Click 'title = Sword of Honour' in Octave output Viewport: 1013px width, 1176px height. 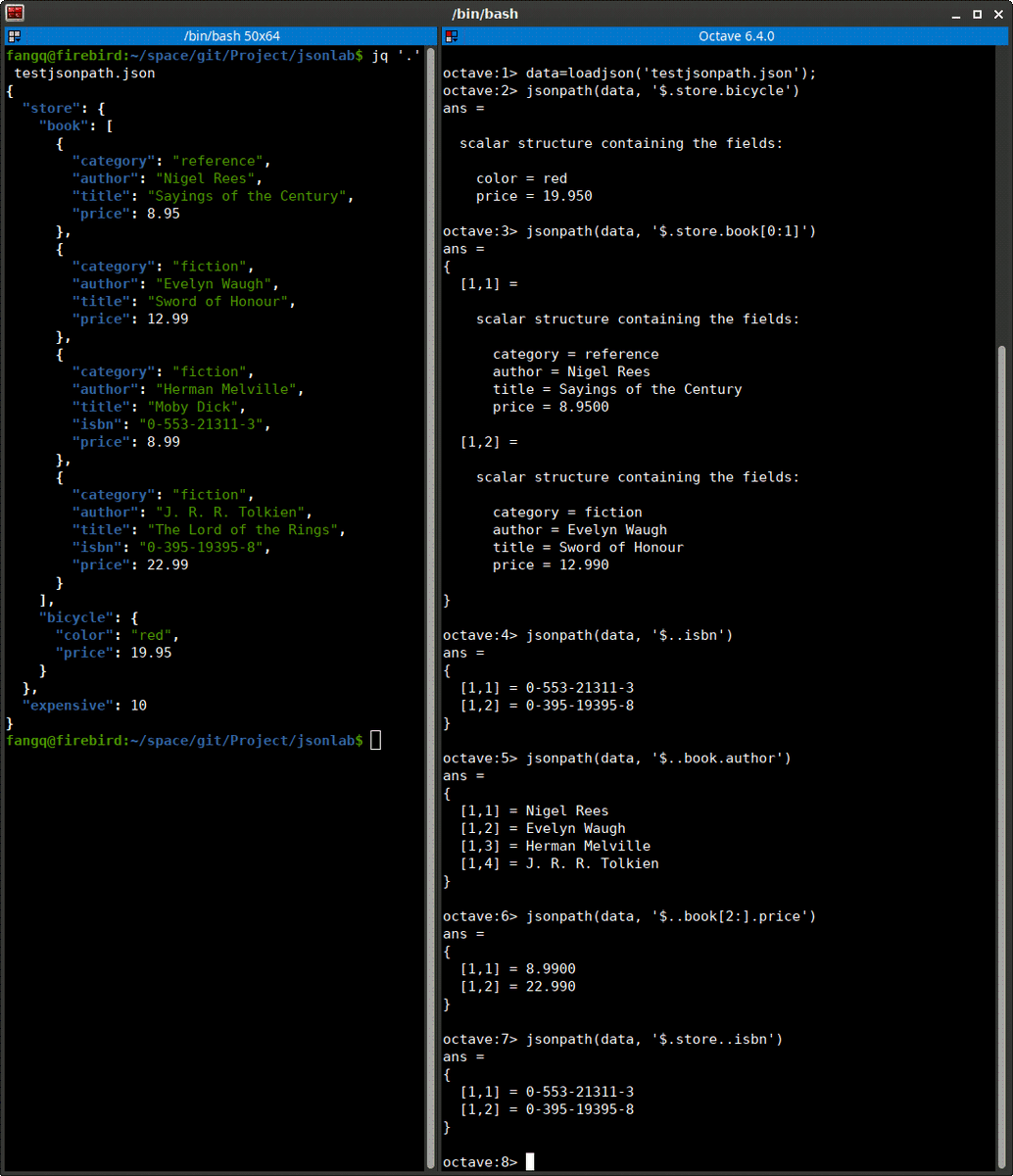[588, 548]
